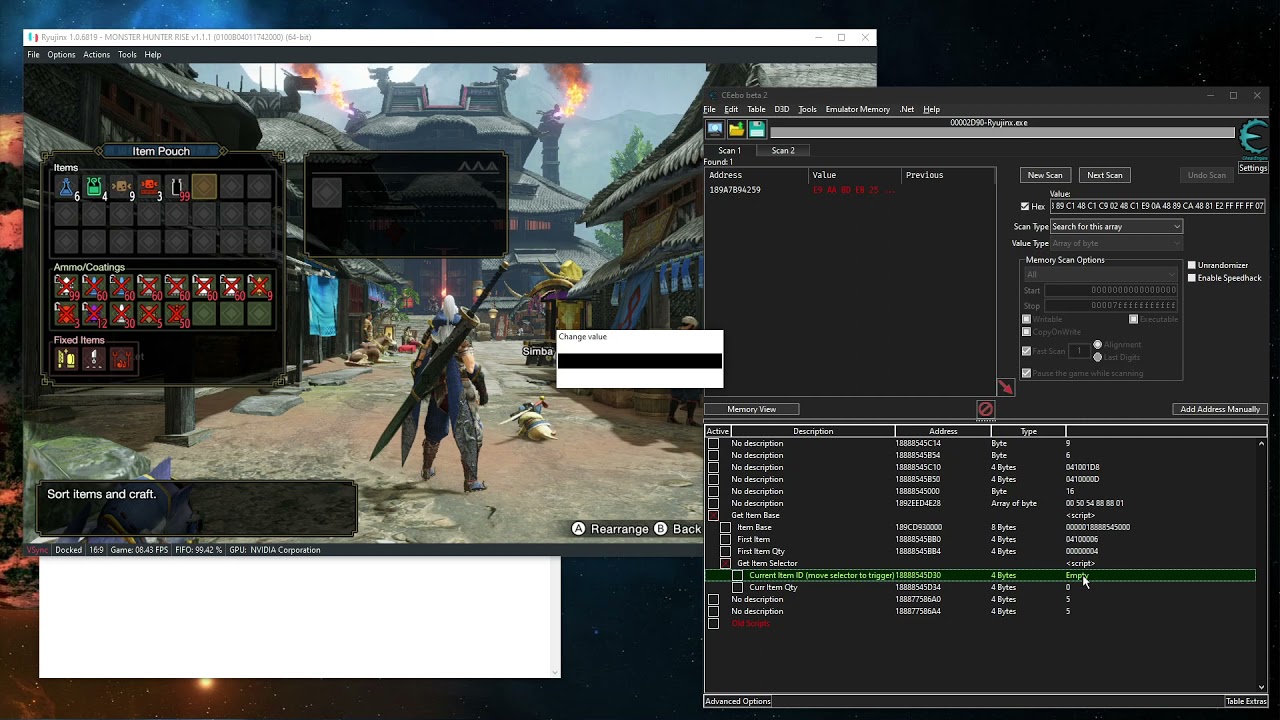The height and width of the screenshot is (720, 1280).
Task: Select the ammo slot with quantity 5
Action: 149,315
